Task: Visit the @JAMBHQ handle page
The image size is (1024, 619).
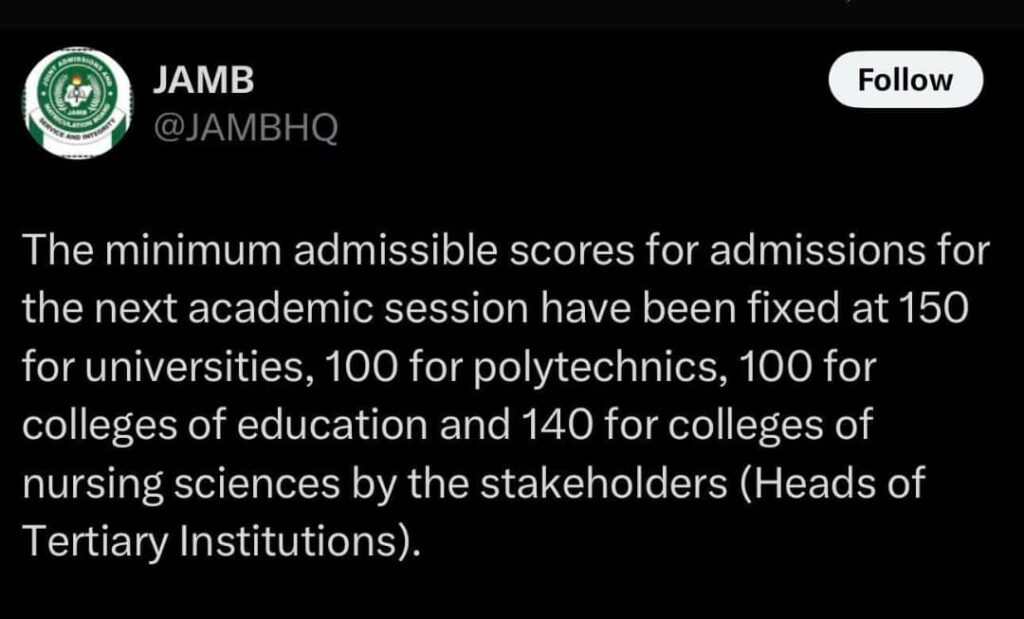Action: pyautogui.click(x=246, y=128)
